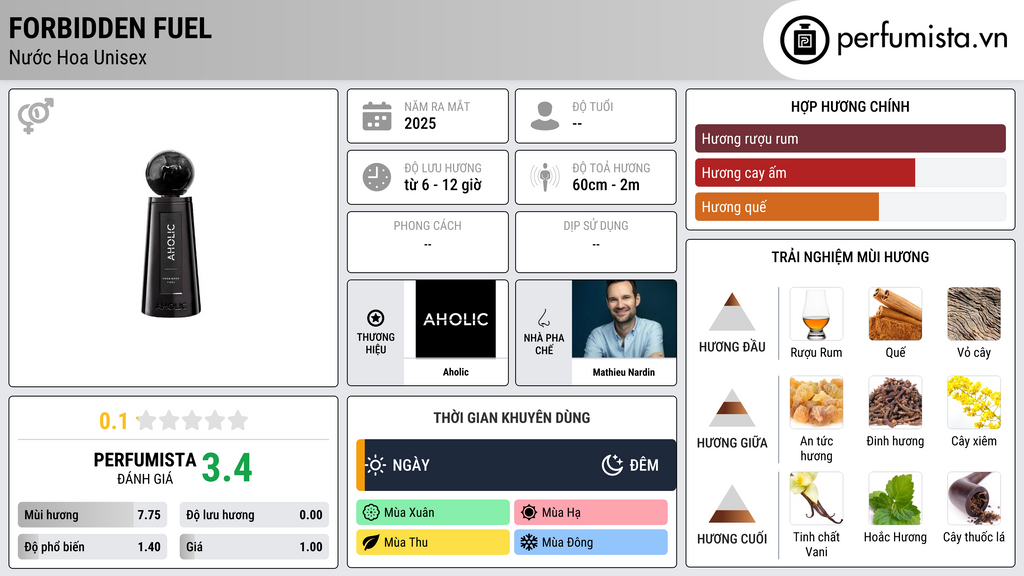The height and width of the screenshot is (576, 1024).
Task: Click the Forbidden Fuel bottle image
Action: 170,234
